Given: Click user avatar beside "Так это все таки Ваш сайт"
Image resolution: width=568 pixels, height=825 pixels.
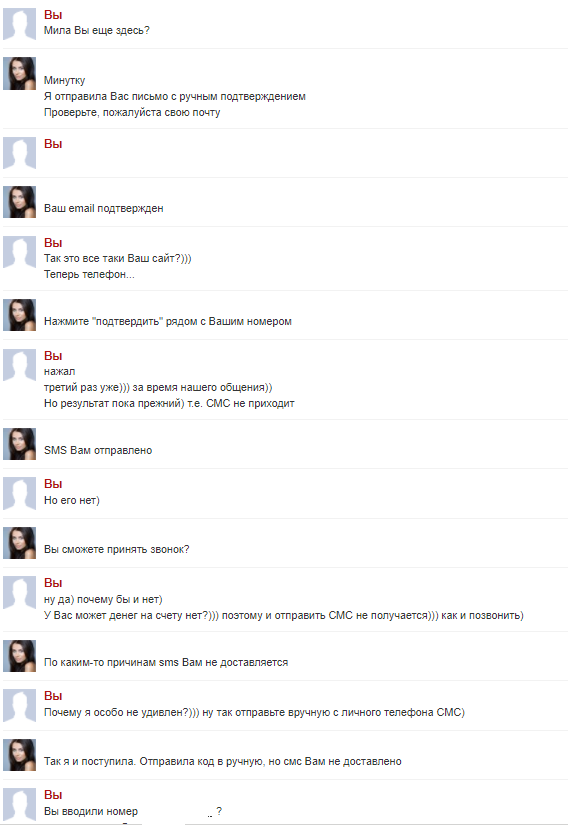Looking at the screenshot, I should coord(19,252).
